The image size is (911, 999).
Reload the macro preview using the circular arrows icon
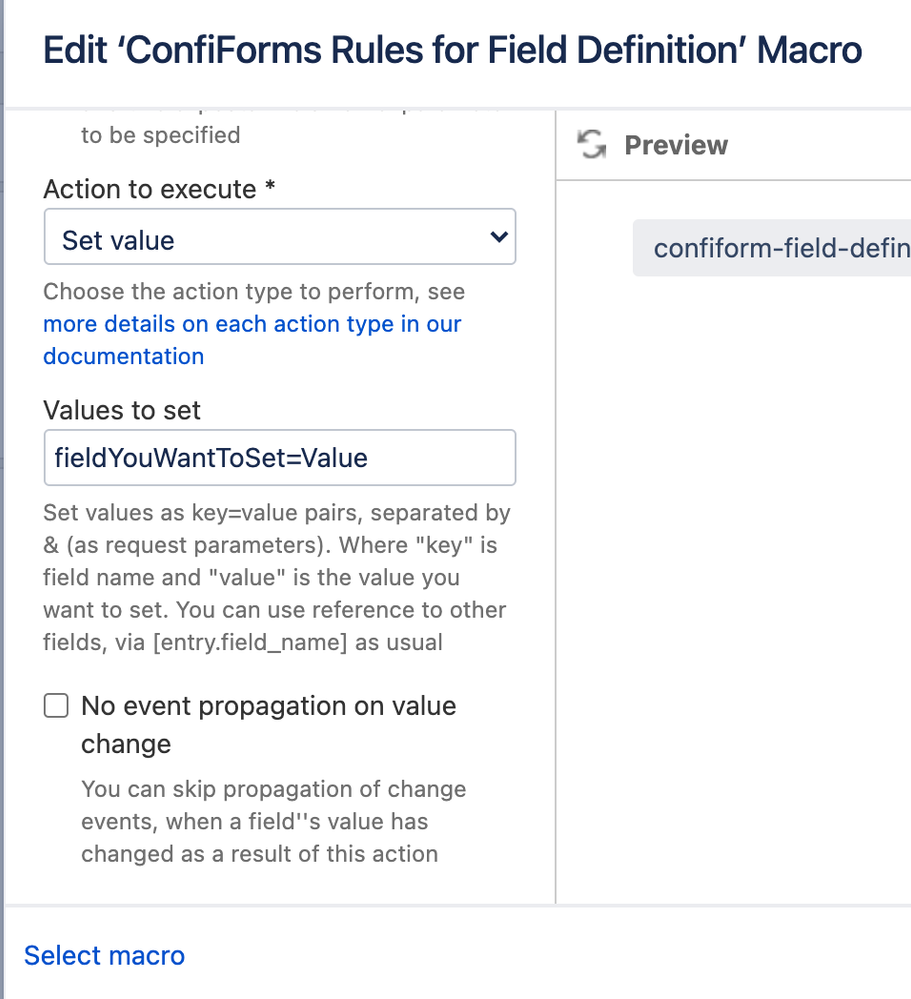[x=590, y=144]
